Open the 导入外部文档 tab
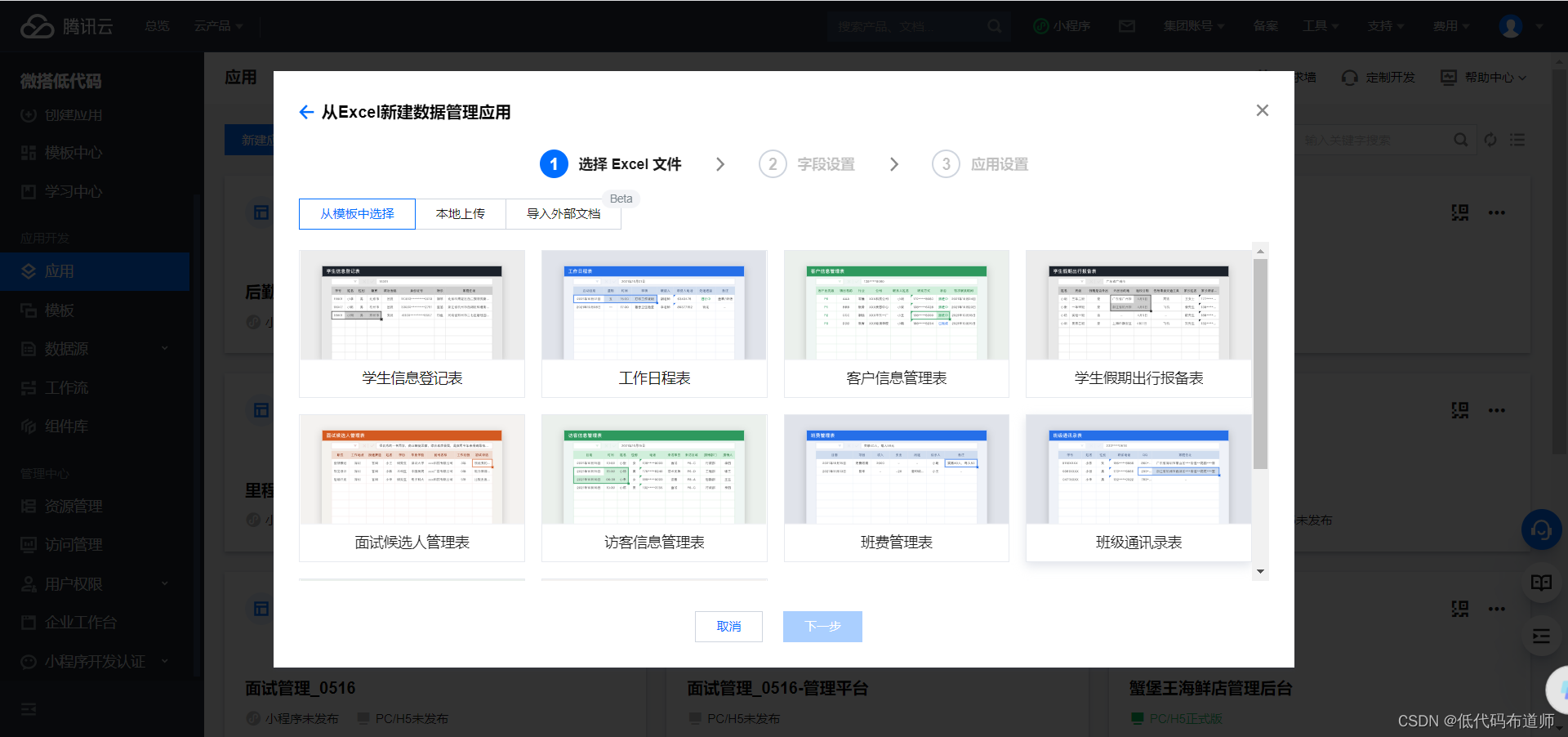Screen dimensions: 1568x737 pyautogui.click(x=563, y=214)
